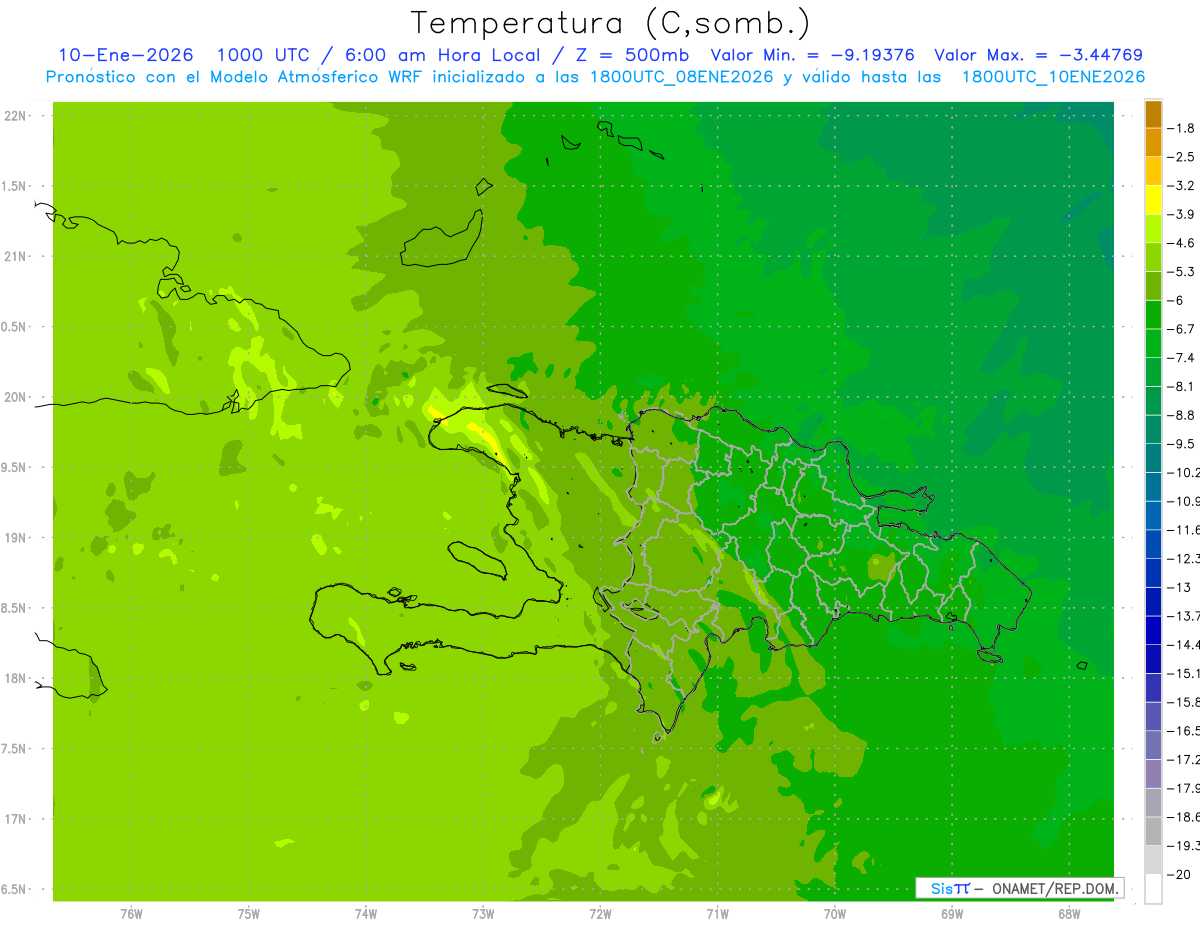
Task: Select the date text '10-Ene-2026'
Action: click(125, 55)
